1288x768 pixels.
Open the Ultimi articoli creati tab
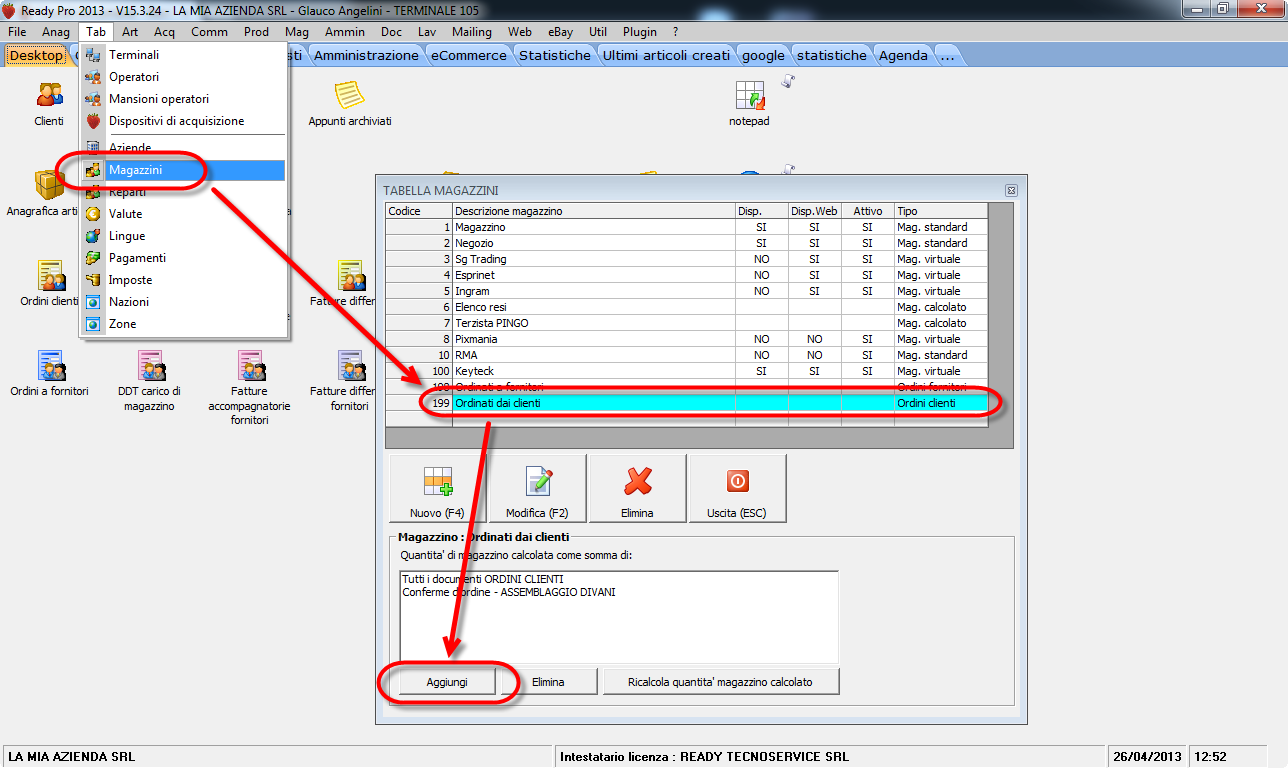click(667, 55)
